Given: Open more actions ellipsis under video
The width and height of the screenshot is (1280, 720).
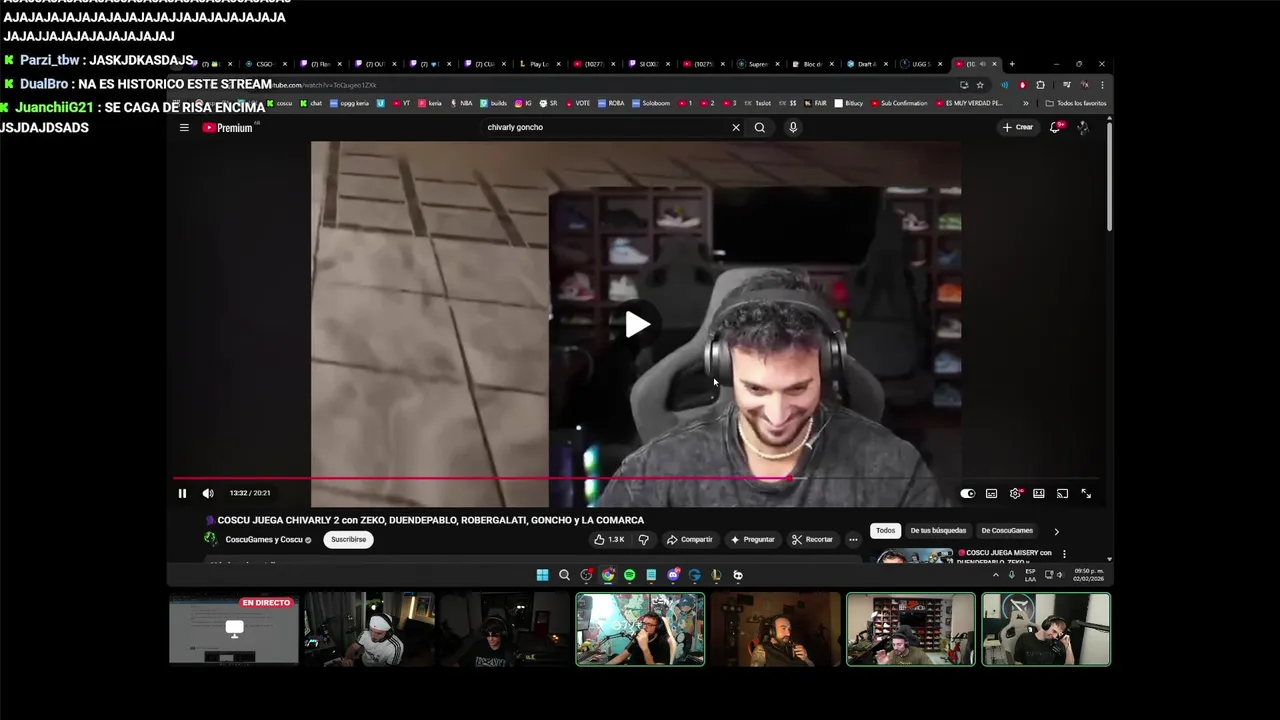Looking at the screenshot, I should [853, 539].
